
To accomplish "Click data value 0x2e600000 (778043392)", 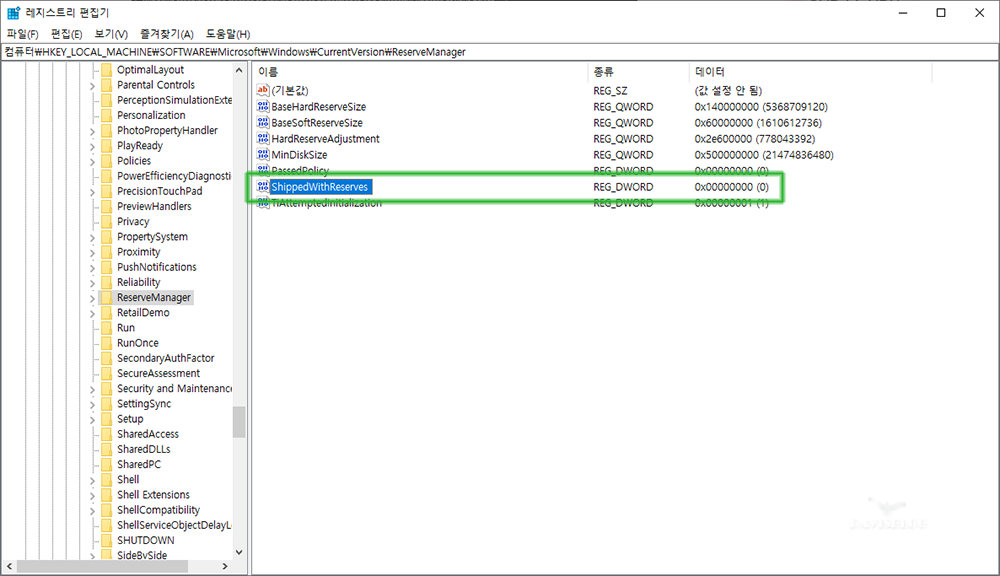I will 754,138.
